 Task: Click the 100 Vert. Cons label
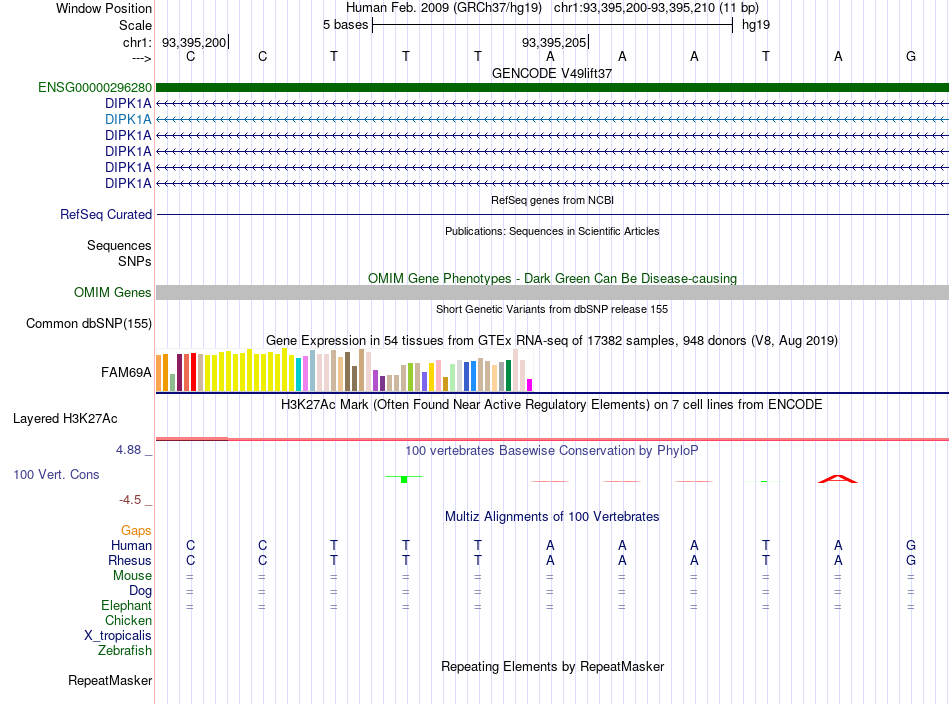pyautogui.click(x=56, y=474)
